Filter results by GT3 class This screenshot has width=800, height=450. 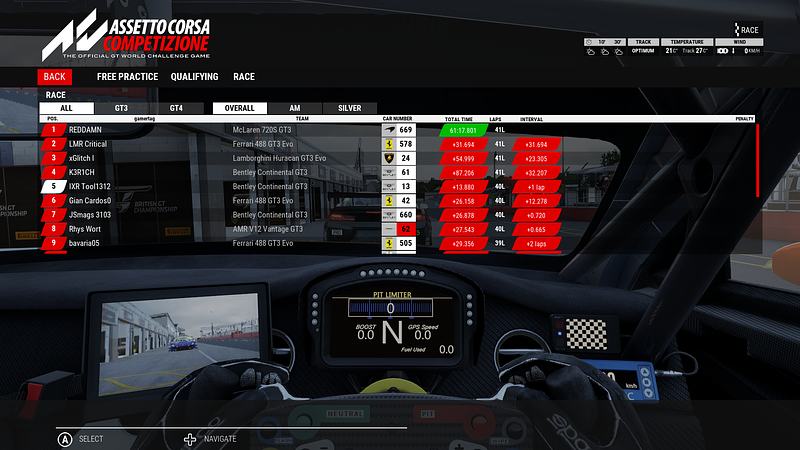121,108
